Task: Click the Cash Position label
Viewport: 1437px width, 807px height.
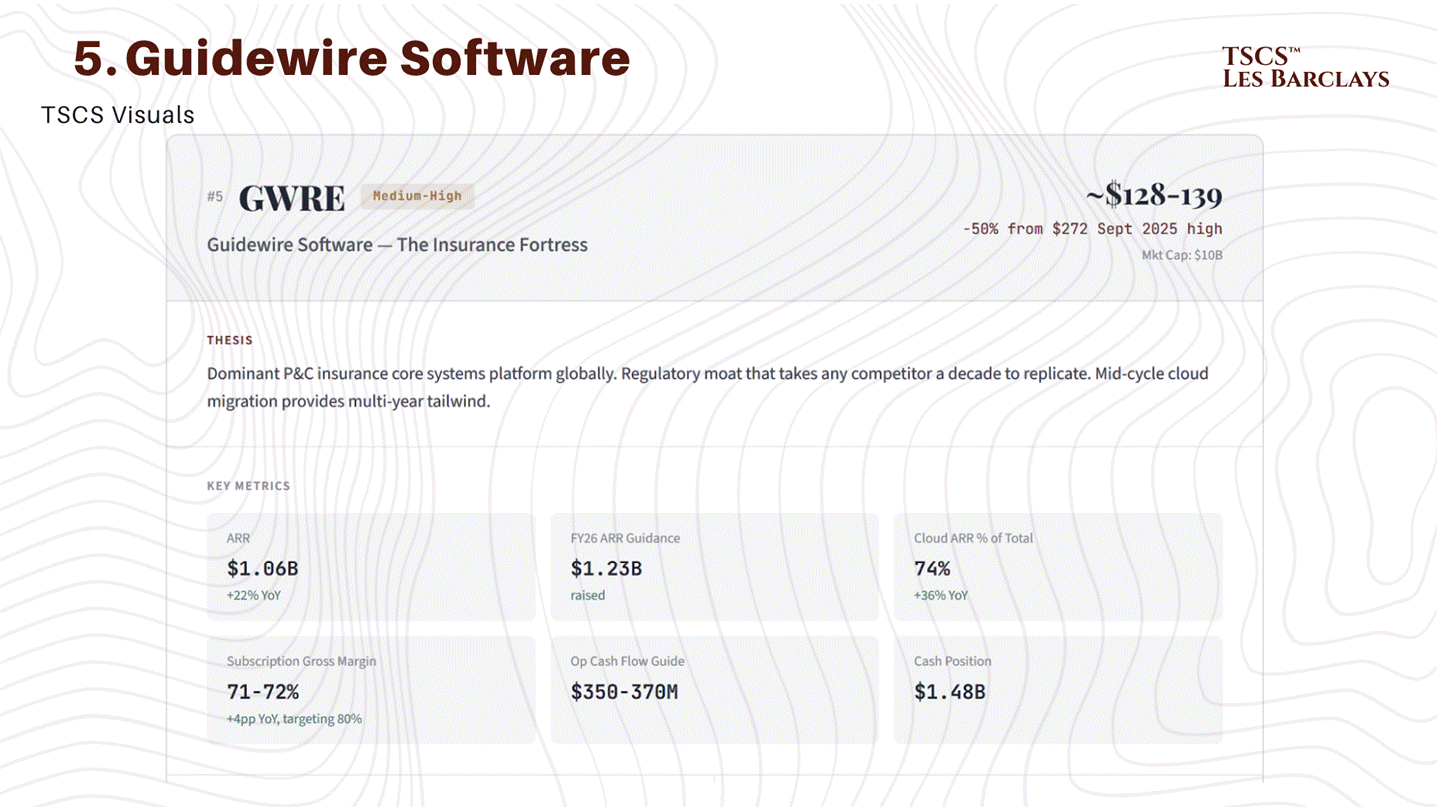Action: 953,661
